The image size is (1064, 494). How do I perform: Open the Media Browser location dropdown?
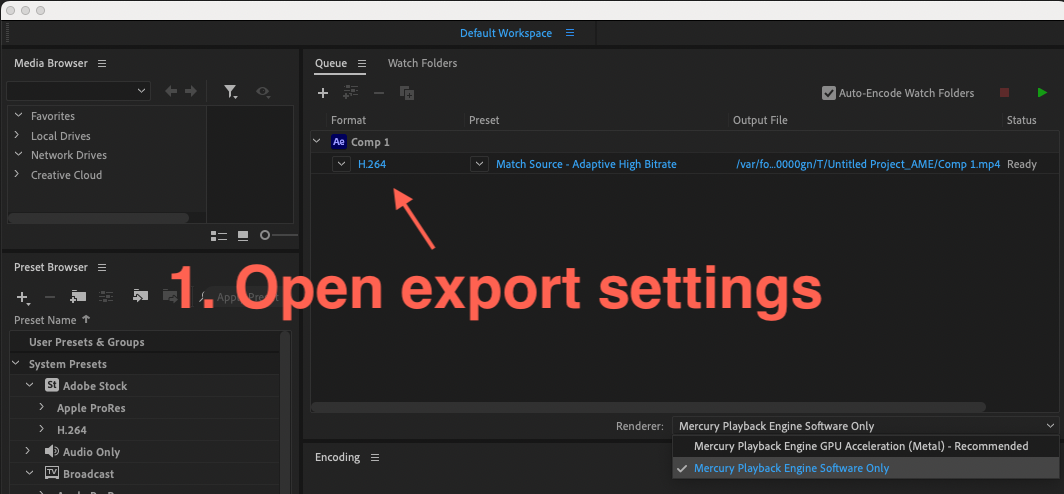pos(79,90)
